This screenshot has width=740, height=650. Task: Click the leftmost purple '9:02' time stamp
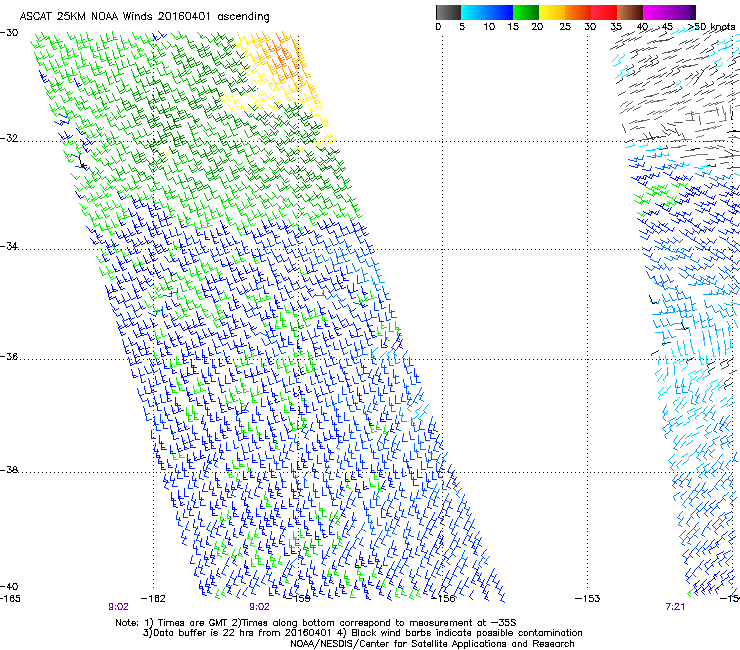pos(118,607)
